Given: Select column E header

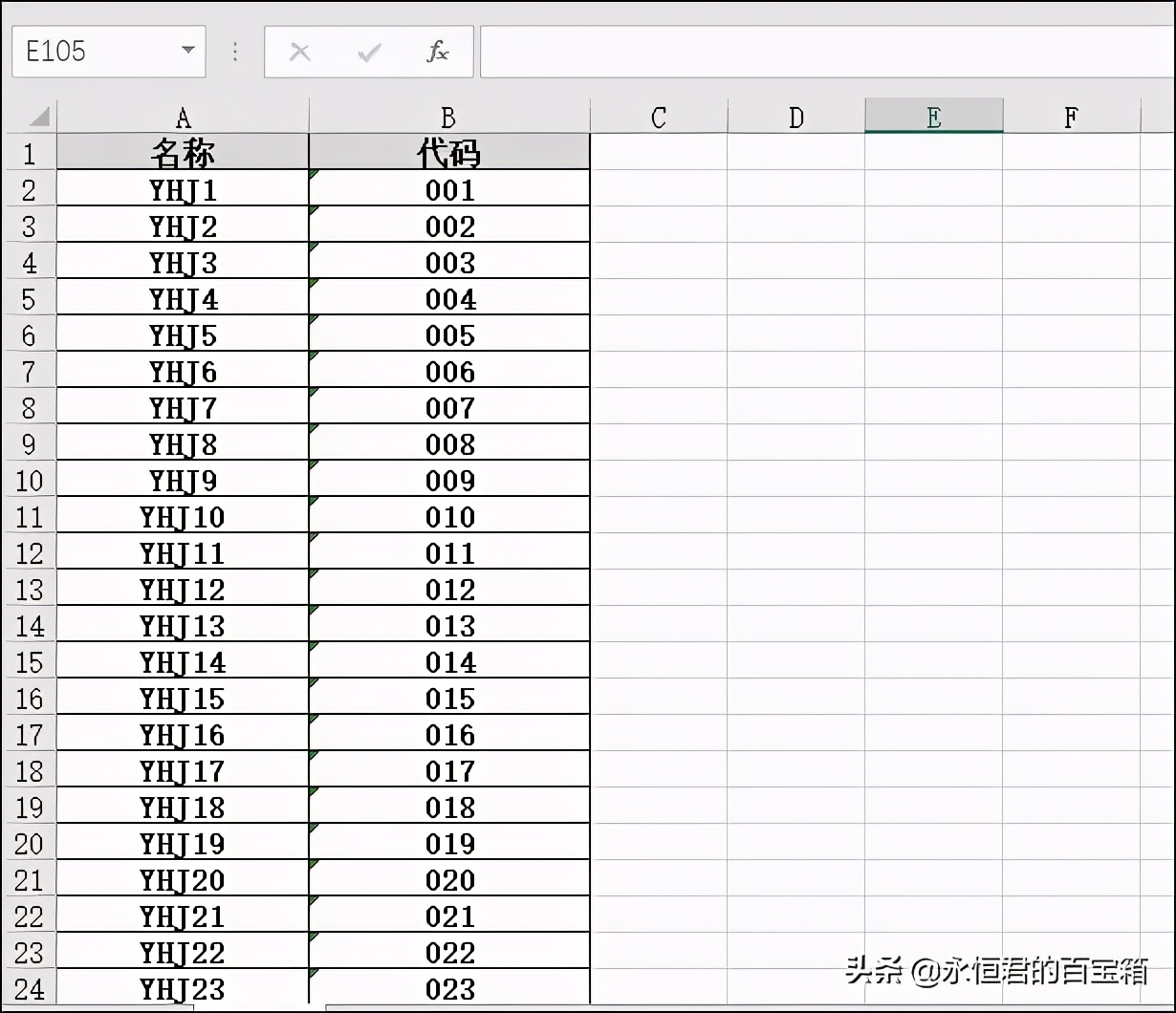Looking at the screenshot, I should pyautogui.click(x=934, y=117).
